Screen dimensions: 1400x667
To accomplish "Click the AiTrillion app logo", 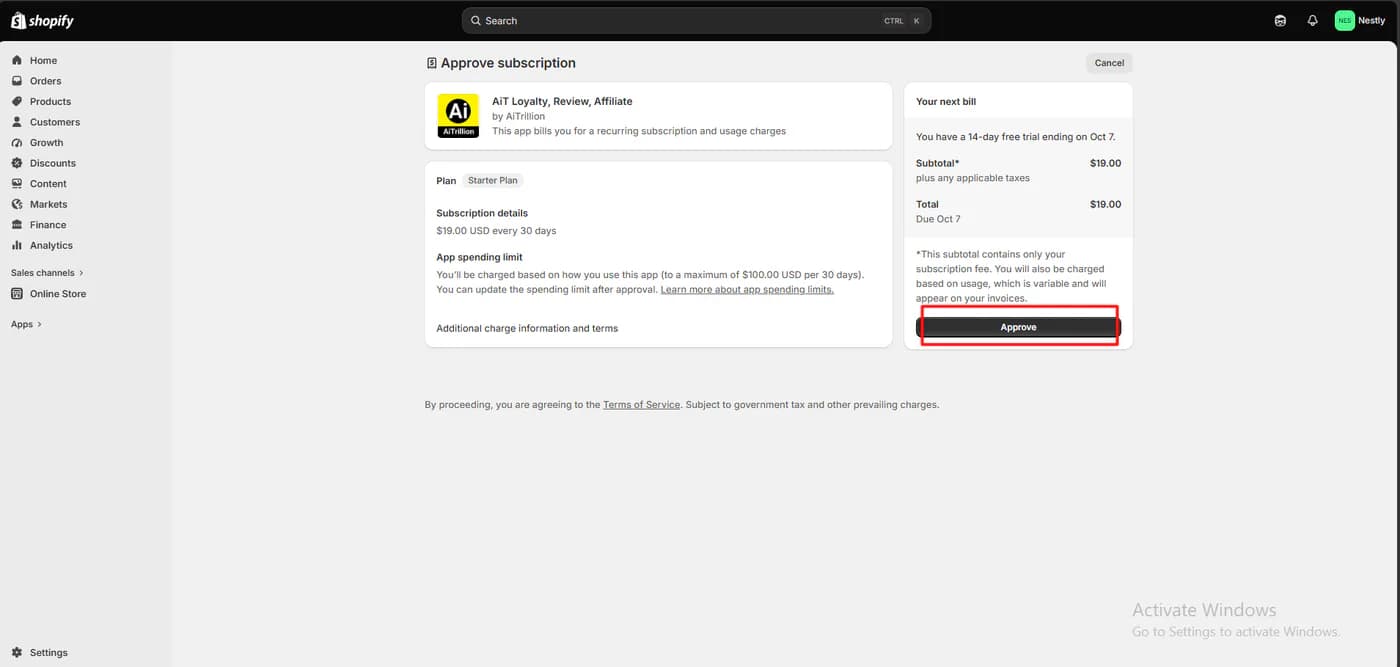I will [x=458, y=116].
